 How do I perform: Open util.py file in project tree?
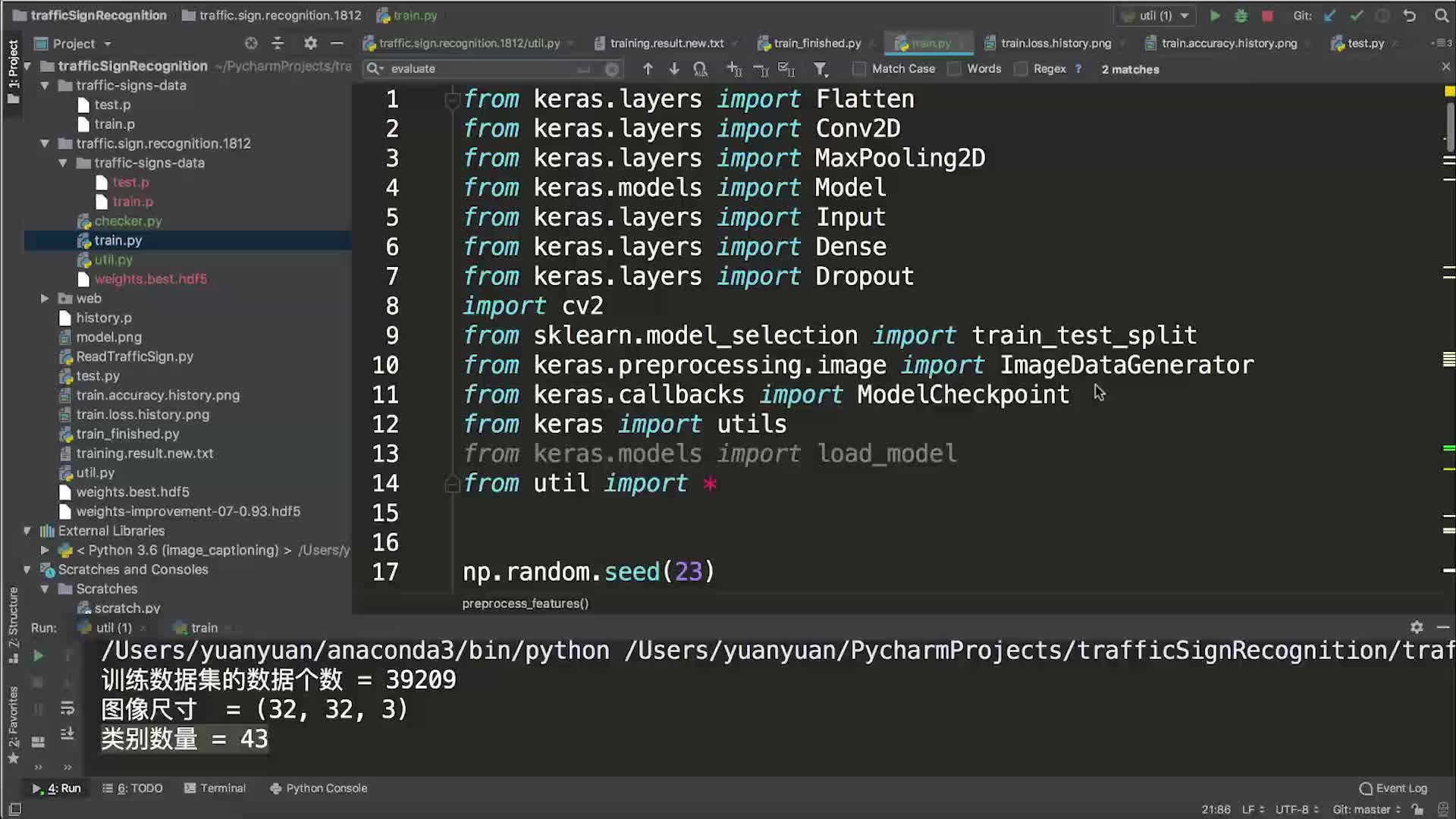[113, 259]
